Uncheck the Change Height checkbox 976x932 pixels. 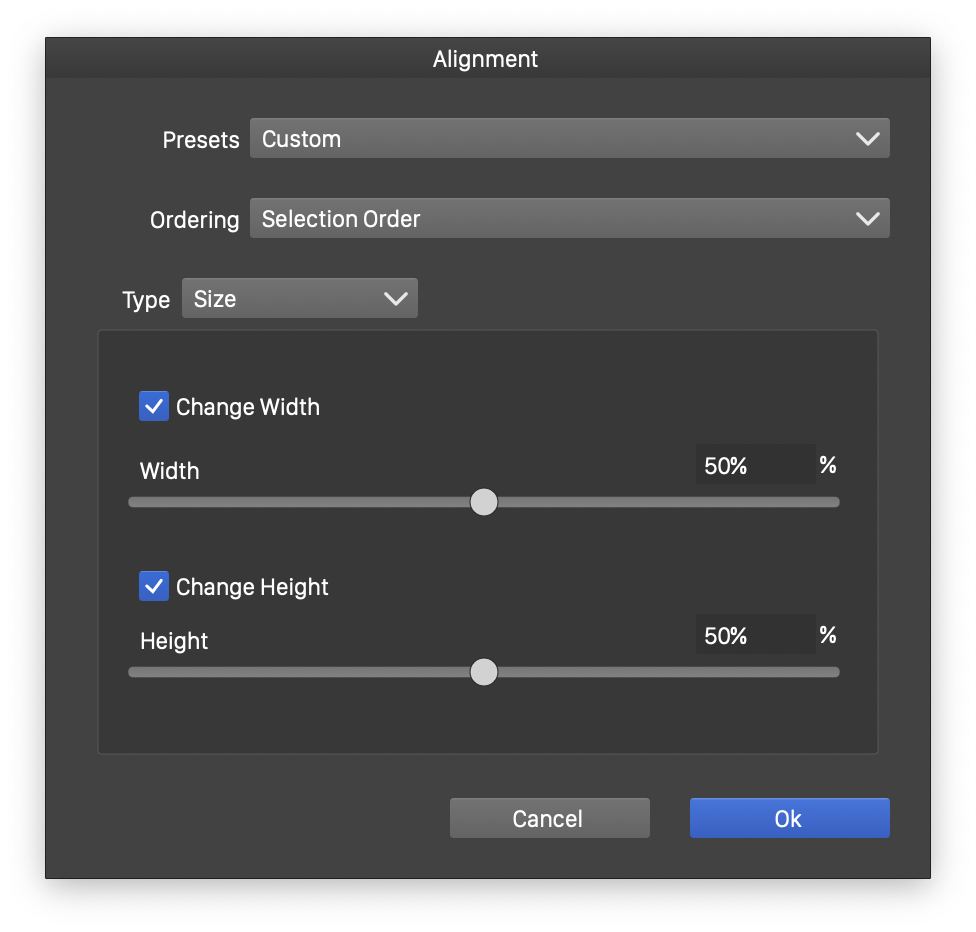tap(154, 587)
